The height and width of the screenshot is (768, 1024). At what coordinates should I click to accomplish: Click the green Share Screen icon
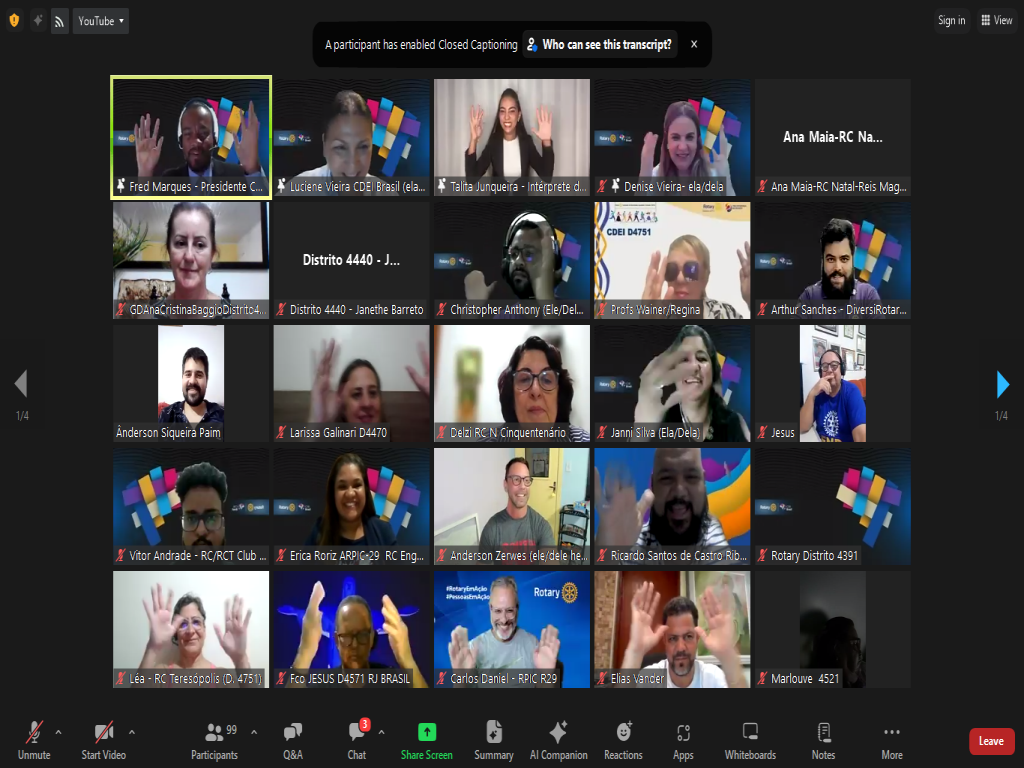pos(427,740)
